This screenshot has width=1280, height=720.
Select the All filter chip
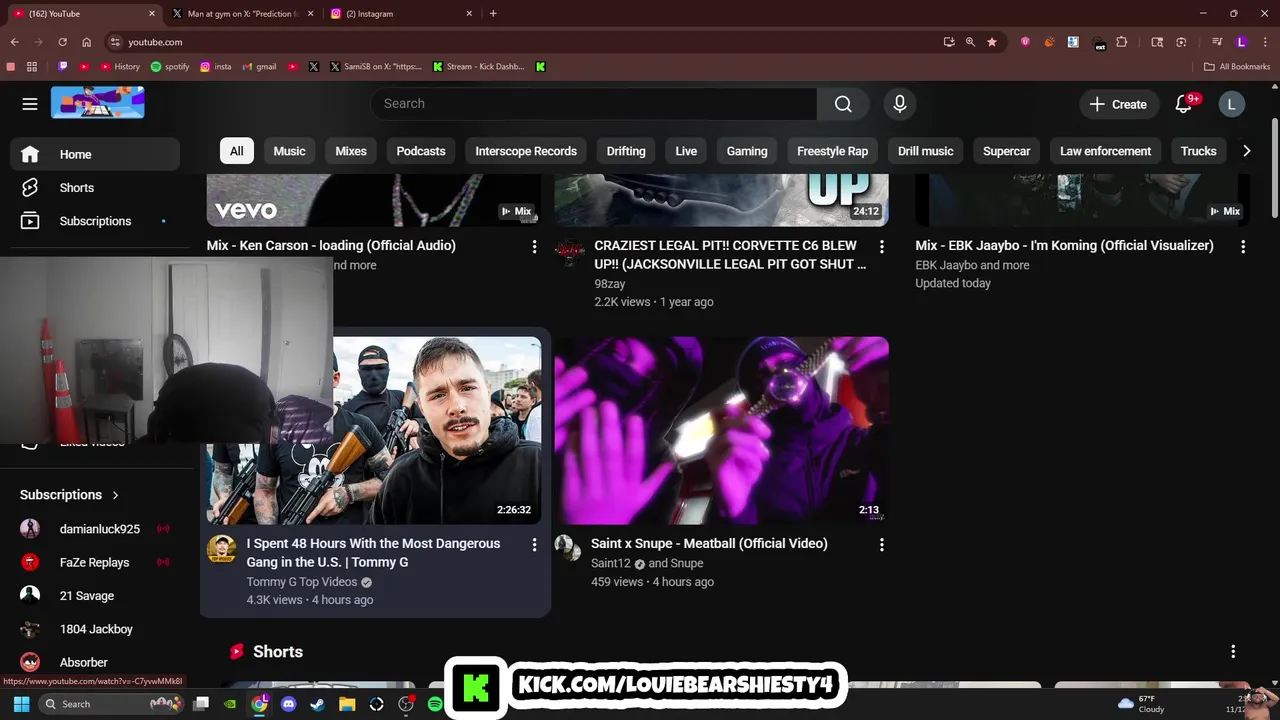point(236,151)
